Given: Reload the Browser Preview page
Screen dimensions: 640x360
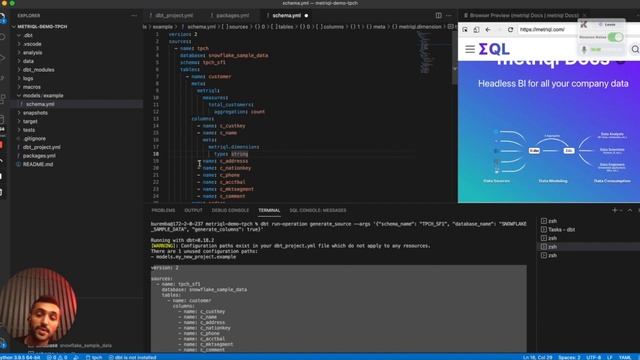Looking at the screenshot, I should (510, 29).
